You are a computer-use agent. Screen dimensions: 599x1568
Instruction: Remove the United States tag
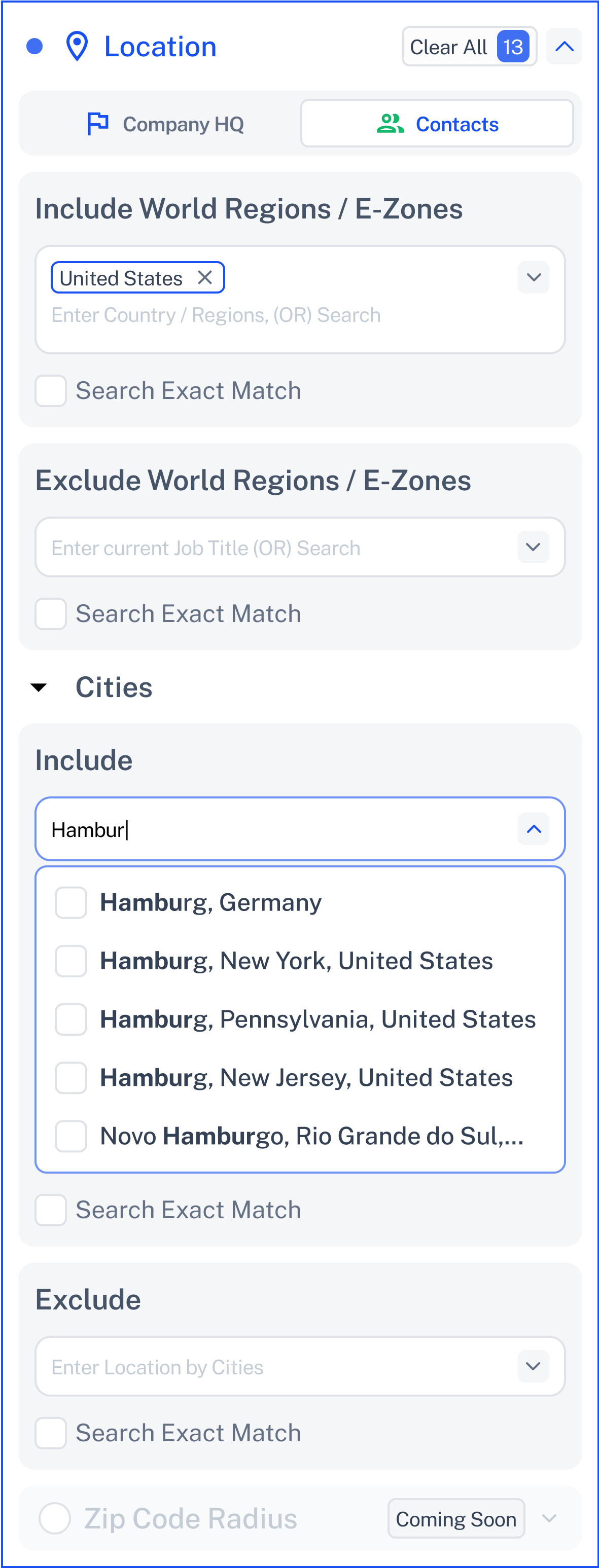pos(204,278)
